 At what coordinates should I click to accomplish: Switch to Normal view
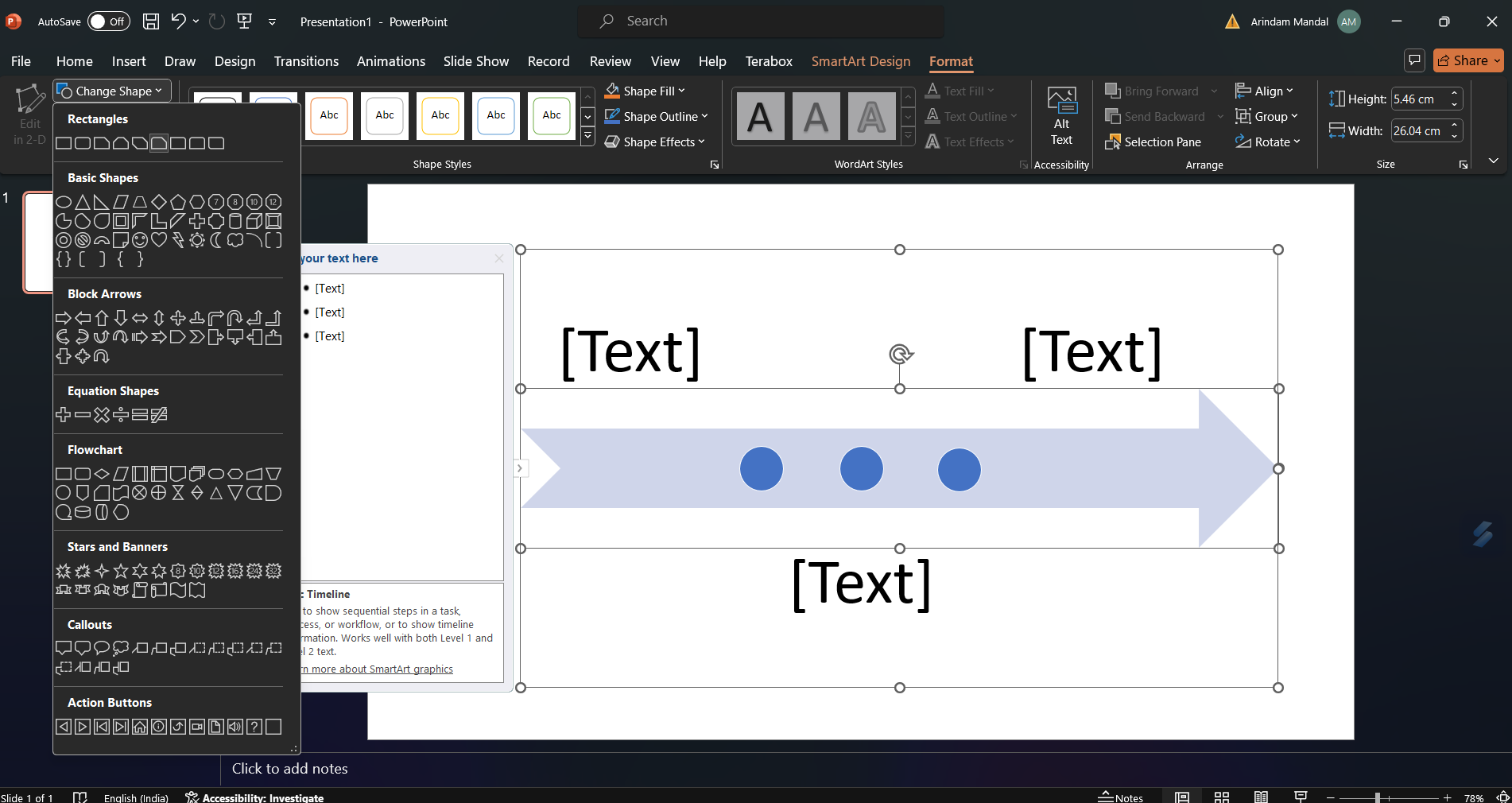(1182, 797)
